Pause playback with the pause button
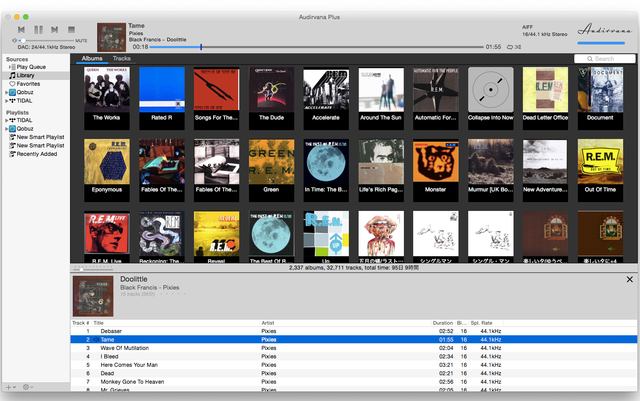The width and height of the screenshot is (640, 401). point(37,30)
